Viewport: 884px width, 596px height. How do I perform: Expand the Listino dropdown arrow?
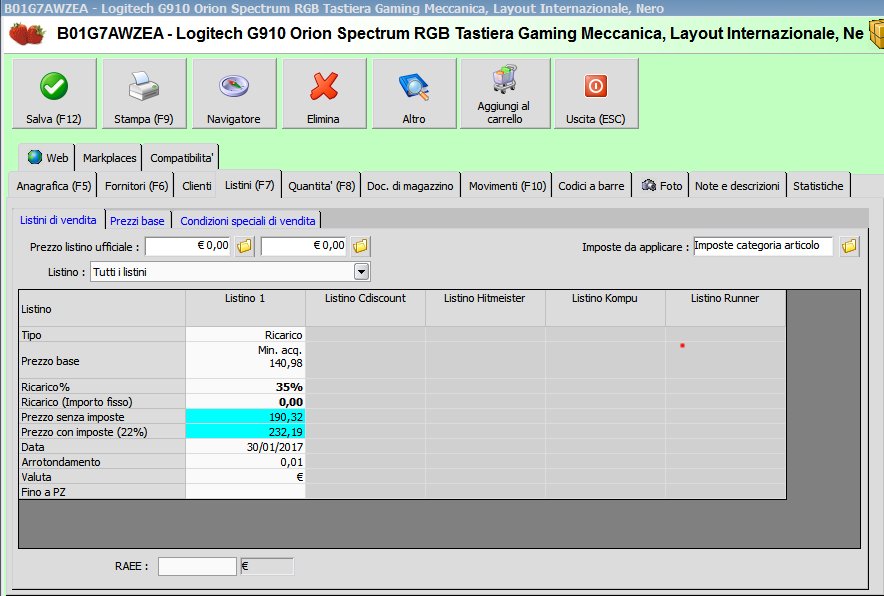click(361, 272)
